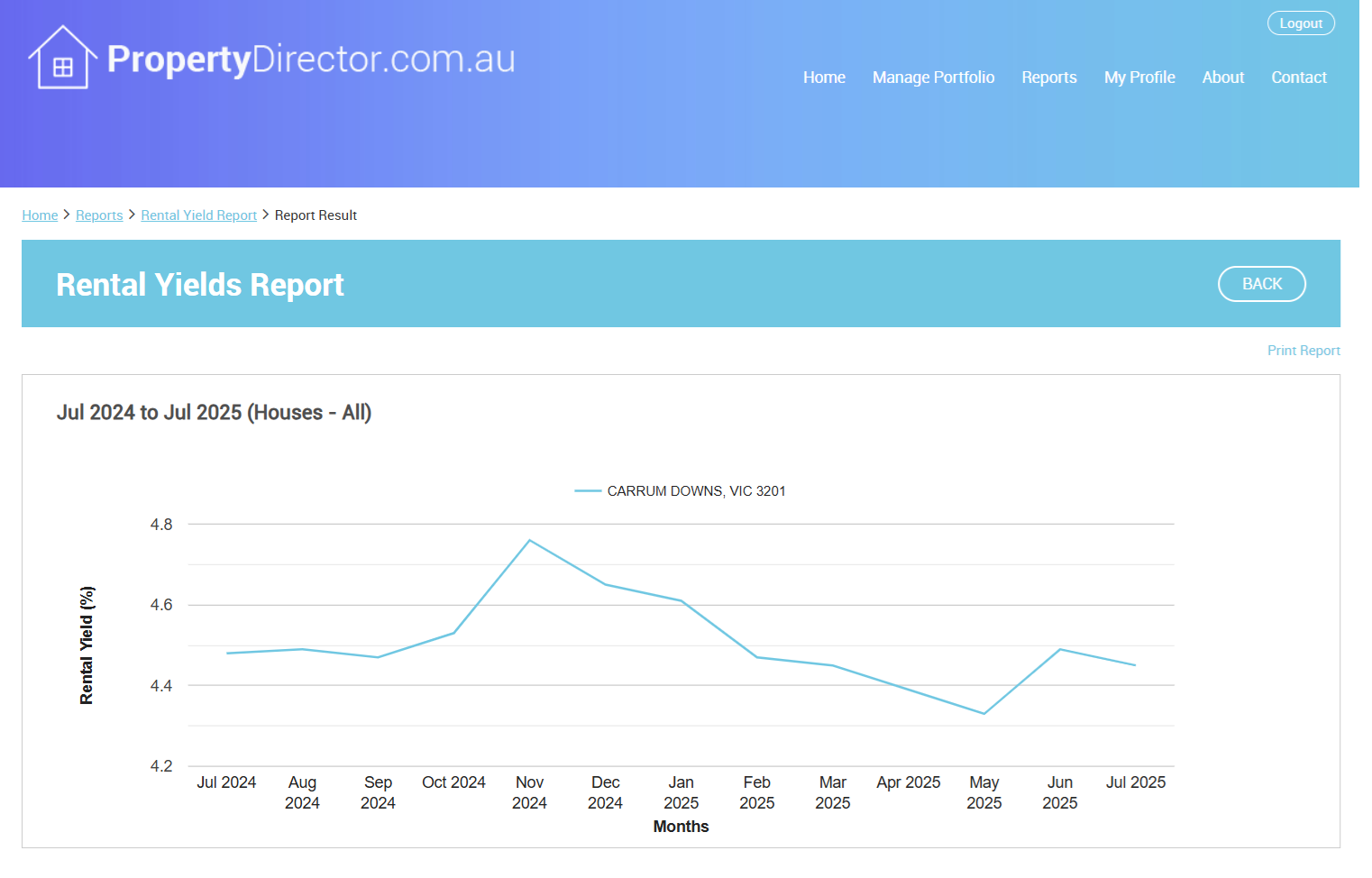Image resolution: width=1372 pixels, height=878 pixels.
Task: Toggle the CARRUM DOWNS, VIC 3201 legend series
Action: click(x=695, y=491)
